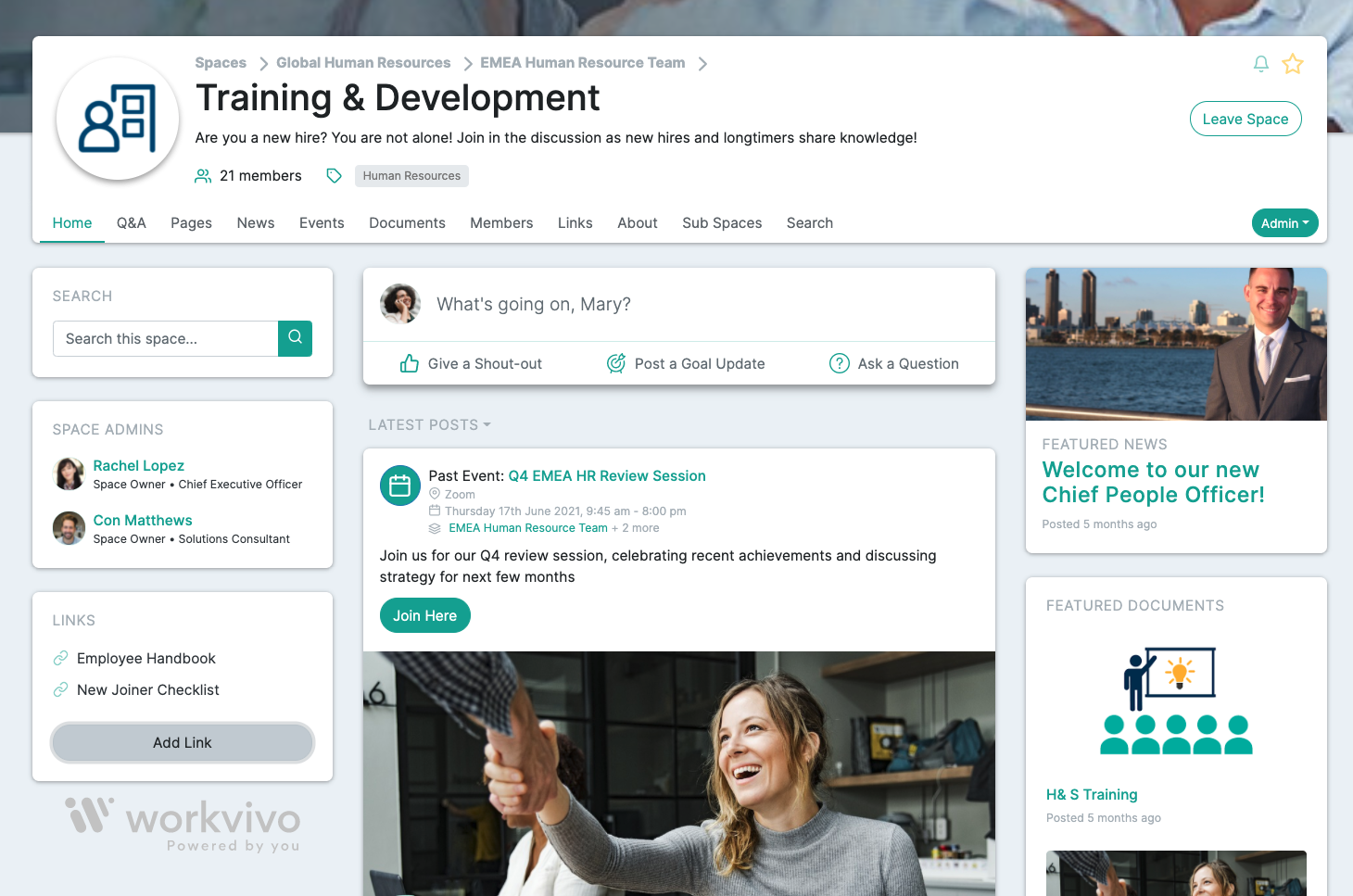Viewport: 1353px width, 896px height.
Task: Click the thumbs-up Shout-out icon
Action: coord(409,363)
